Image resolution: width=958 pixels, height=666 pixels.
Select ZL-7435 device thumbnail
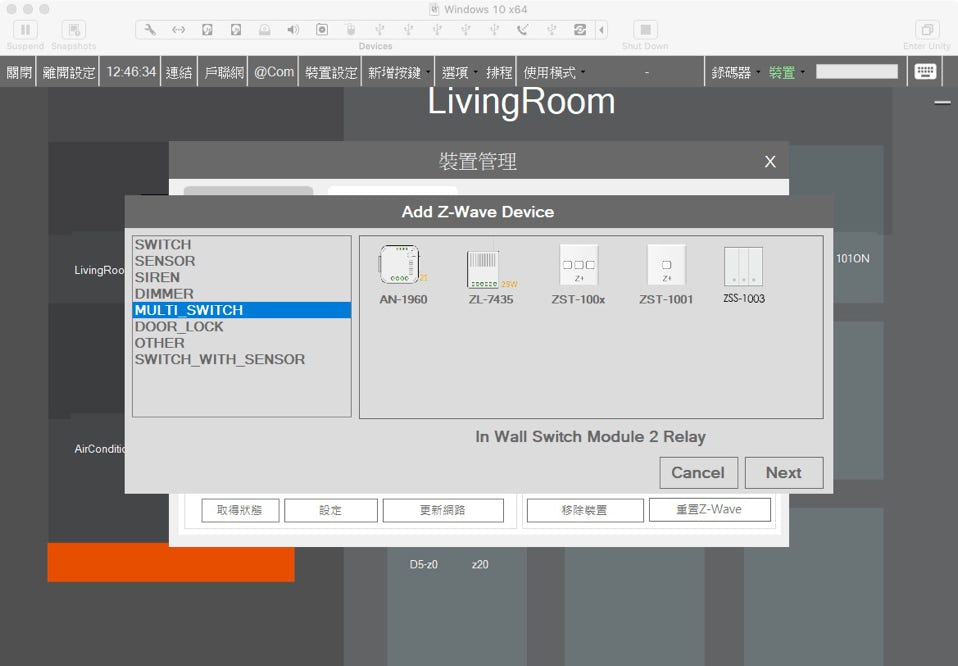coord(491,275)
